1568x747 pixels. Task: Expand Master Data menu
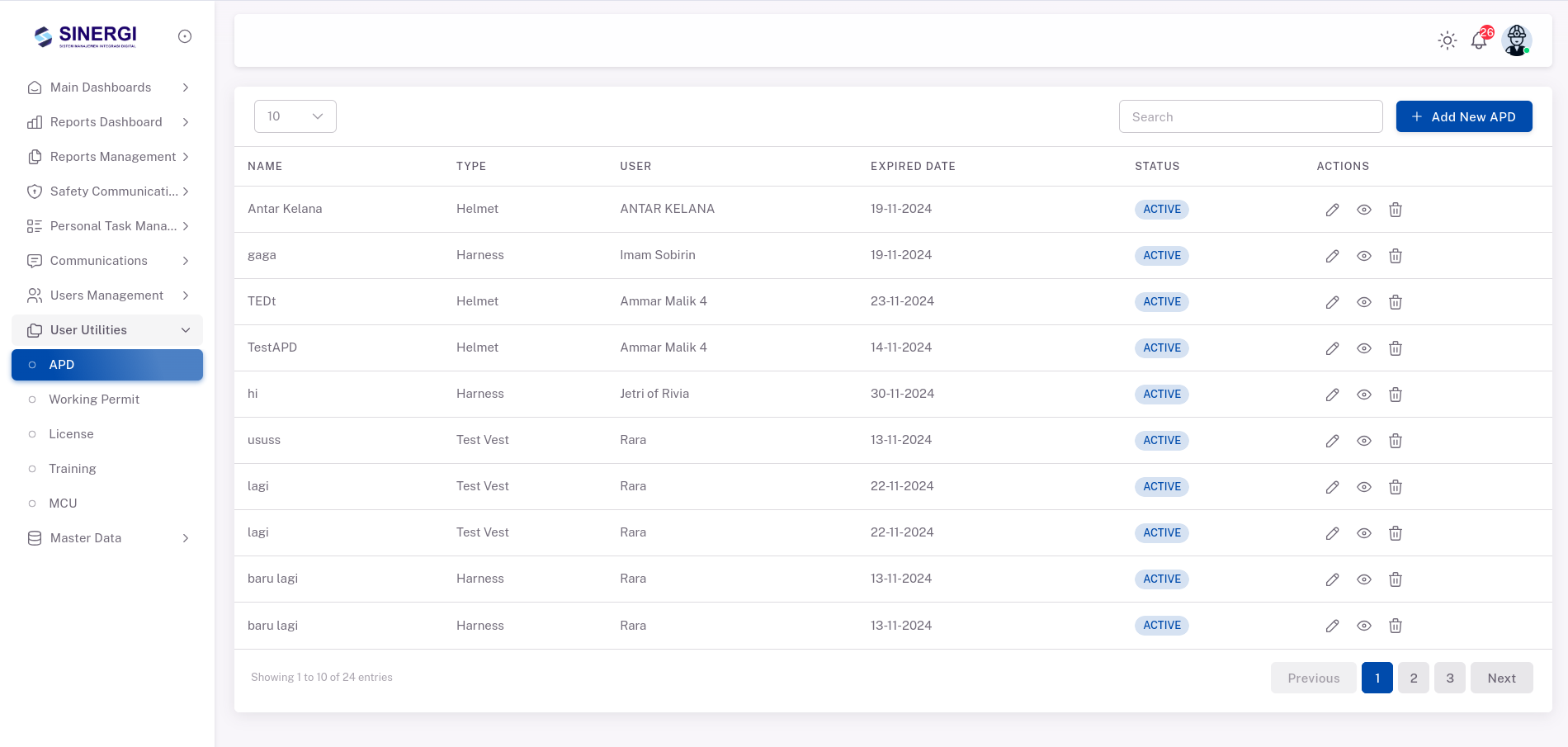click(x=108, y=538)
